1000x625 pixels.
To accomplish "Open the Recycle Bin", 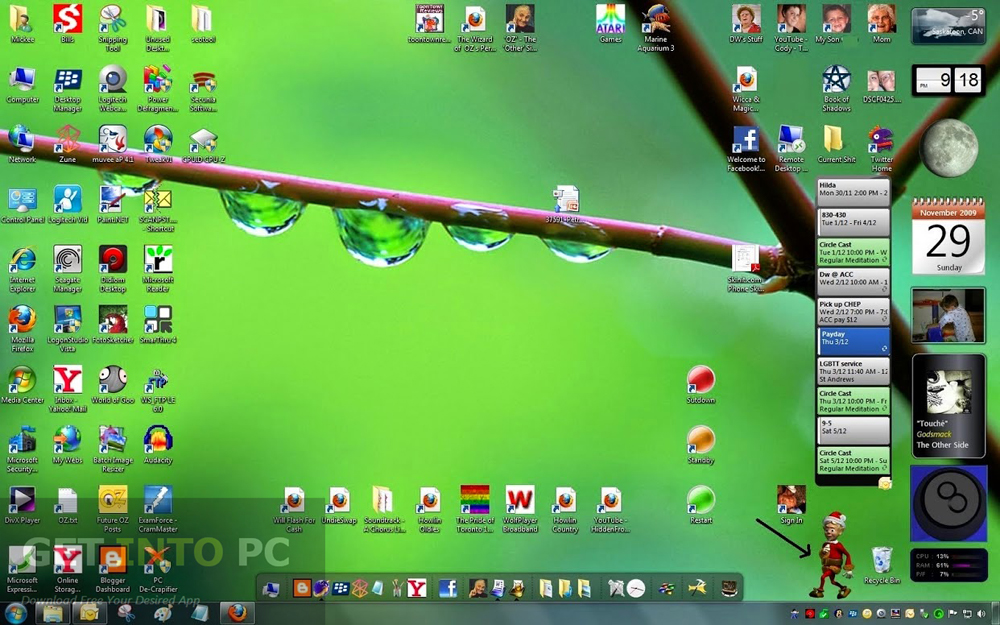I will pos(882,565).
